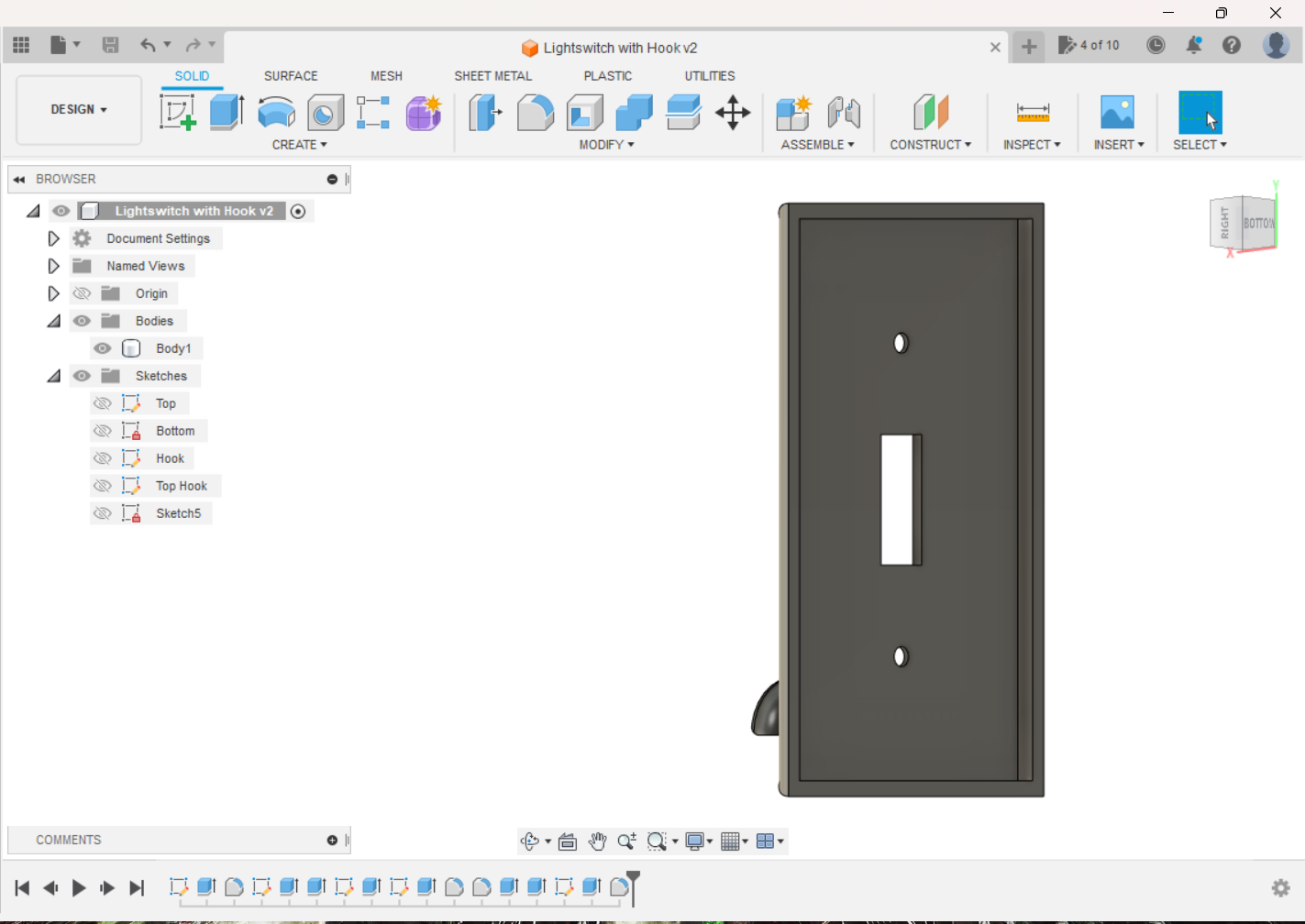Collapse the Bodies folder

(x=54, y=321)
